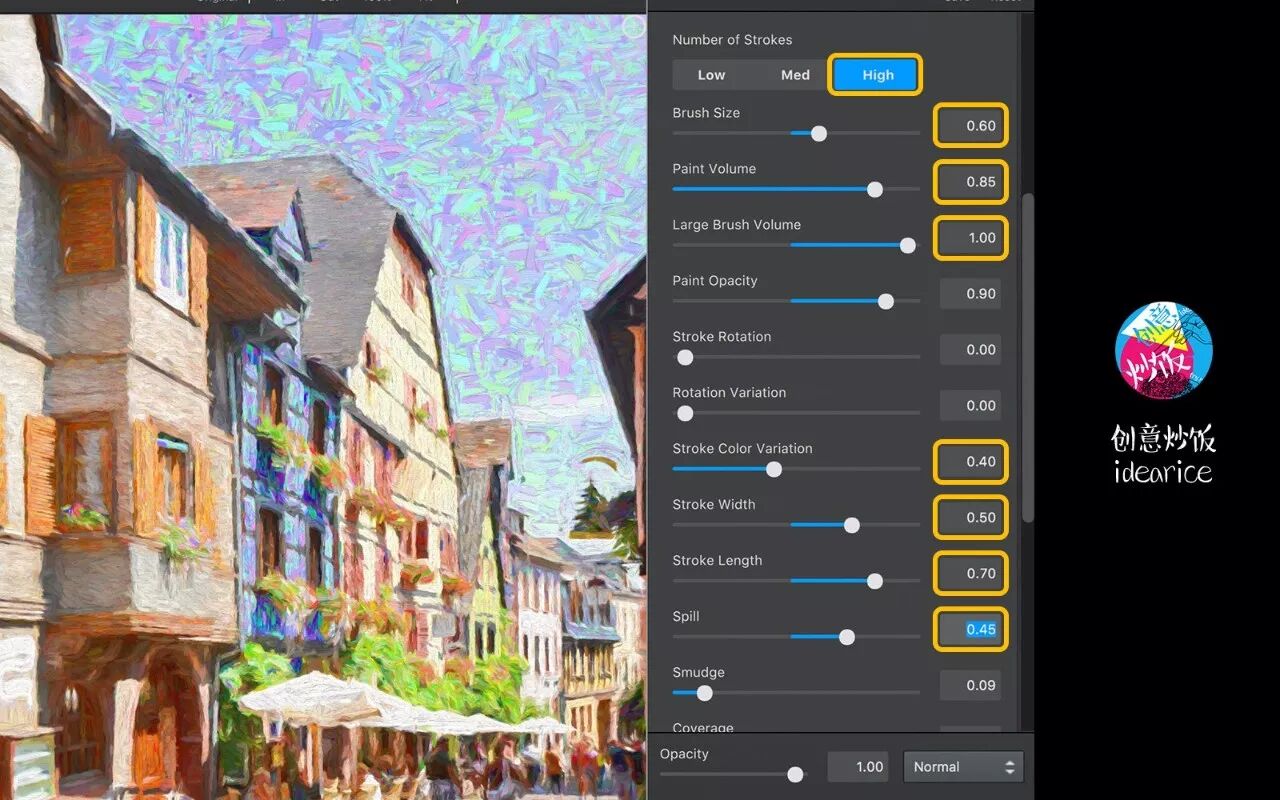Select Low number of strokes
1280x800 pixels.
(711, 75)
